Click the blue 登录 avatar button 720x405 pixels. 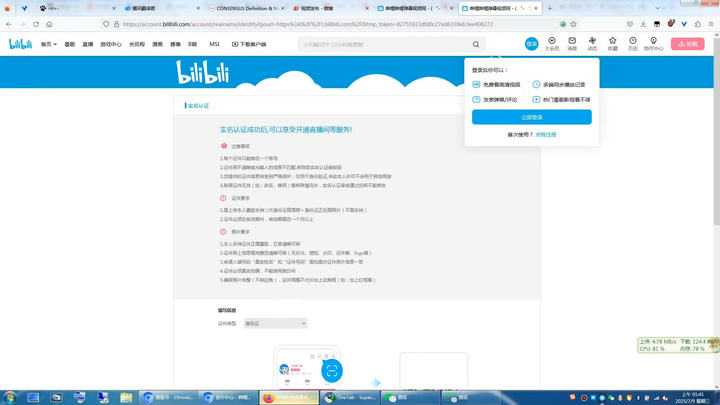(531, 44)
